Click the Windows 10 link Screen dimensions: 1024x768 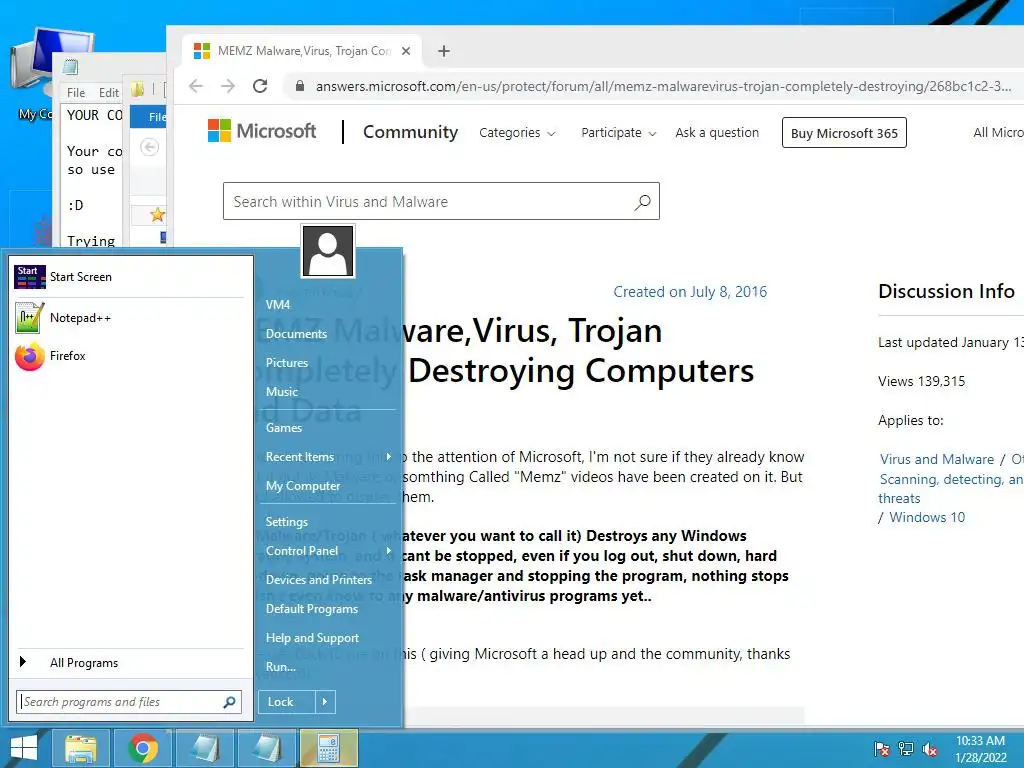(927, 517)
